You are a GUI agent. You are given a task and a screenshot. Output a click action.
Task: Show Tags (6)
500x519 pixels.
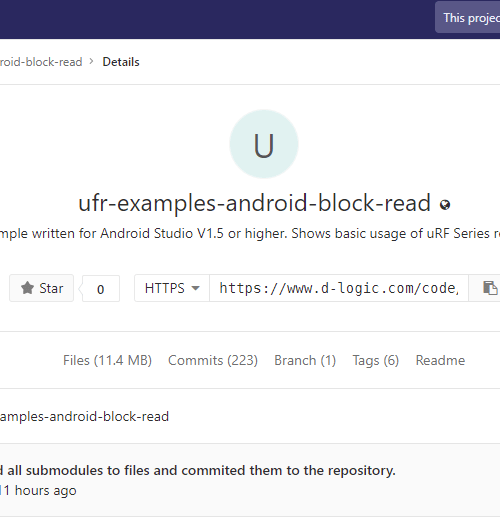[x=376, y=360]
